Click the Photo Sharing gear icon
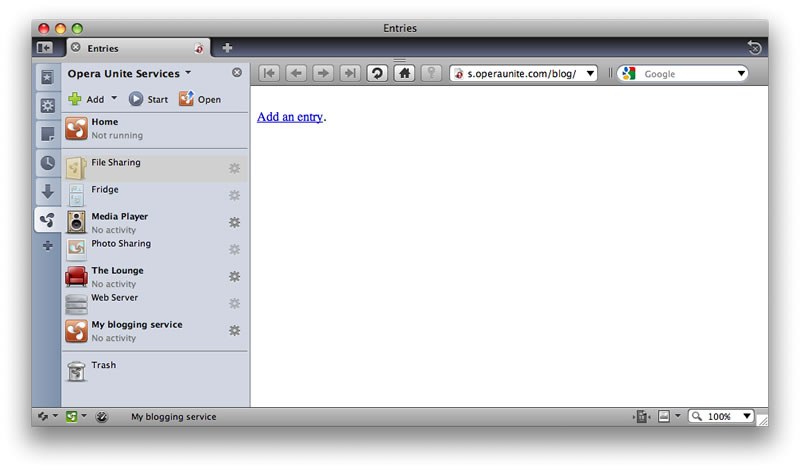800x470 pixels. 234,249
